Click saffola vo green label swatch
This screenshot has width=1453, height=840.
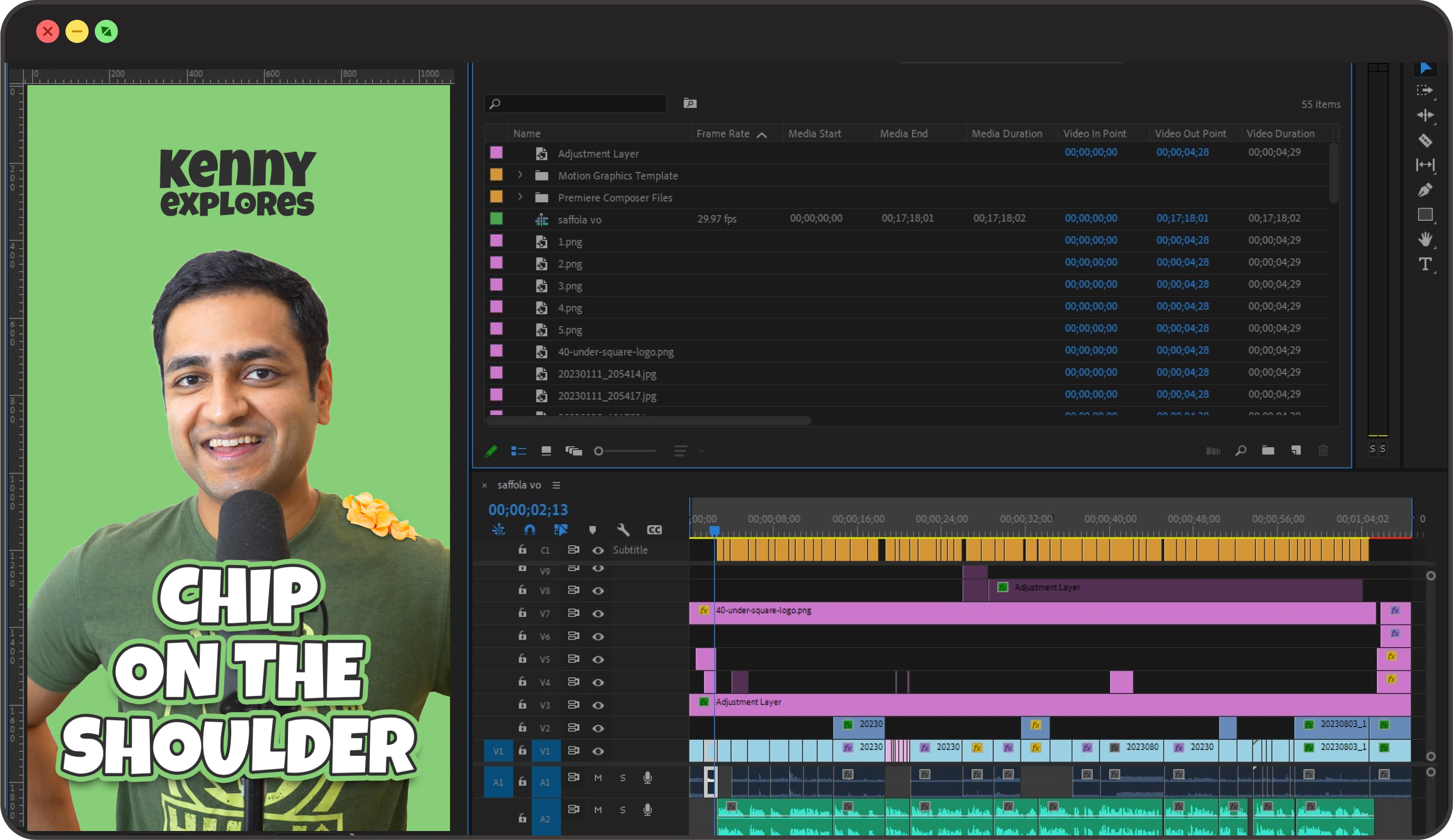coord(496,218)
